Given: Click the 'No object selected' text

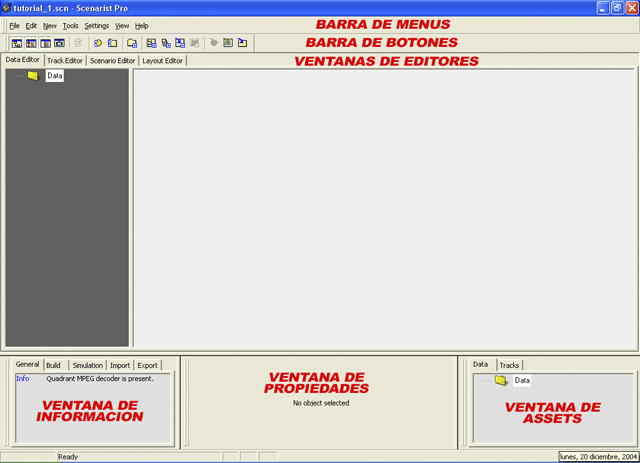Looking at the screenshot, I should coord(321,403).
